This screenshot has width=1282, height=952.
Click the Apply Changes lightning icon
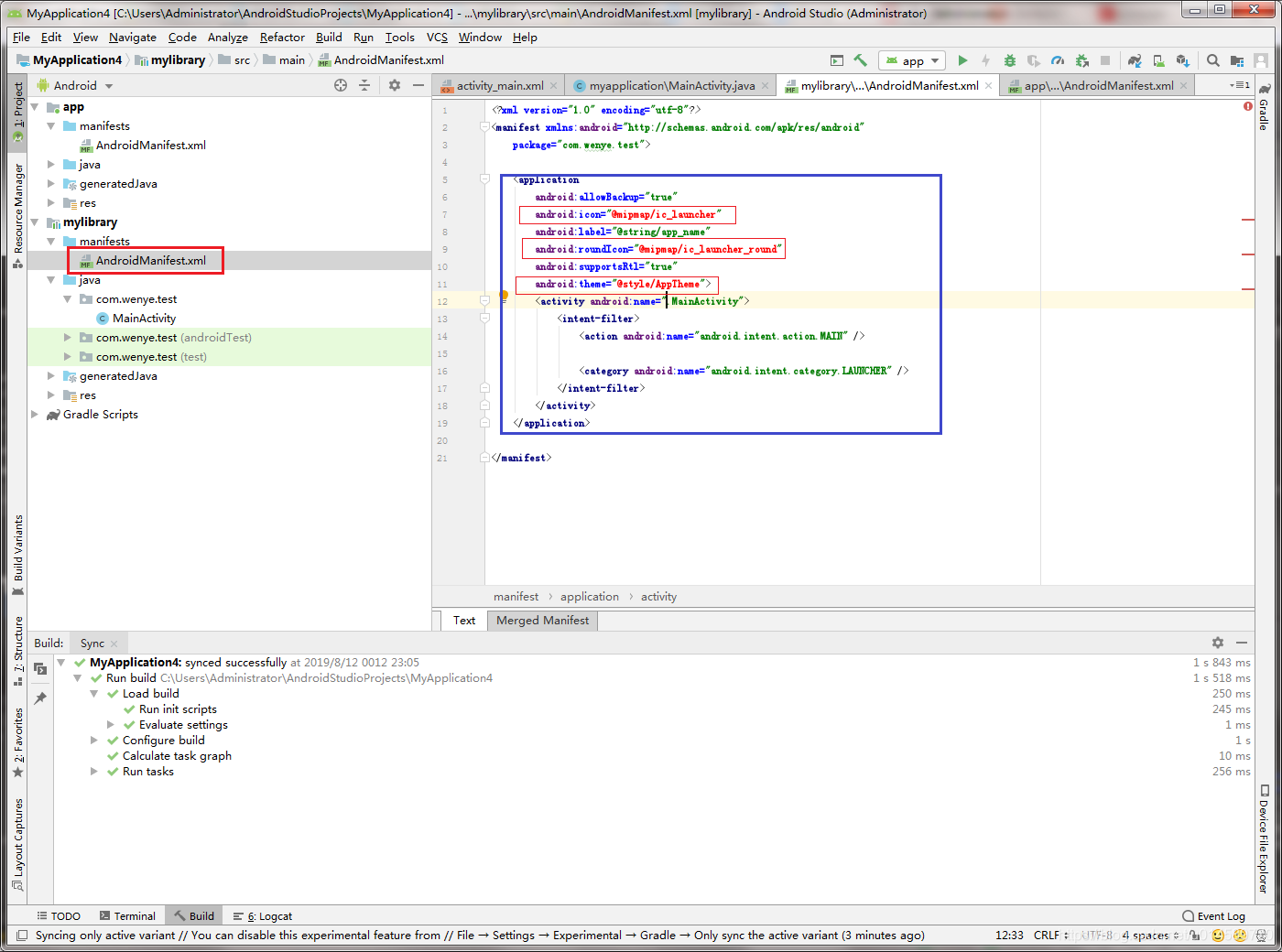(986, 60)
